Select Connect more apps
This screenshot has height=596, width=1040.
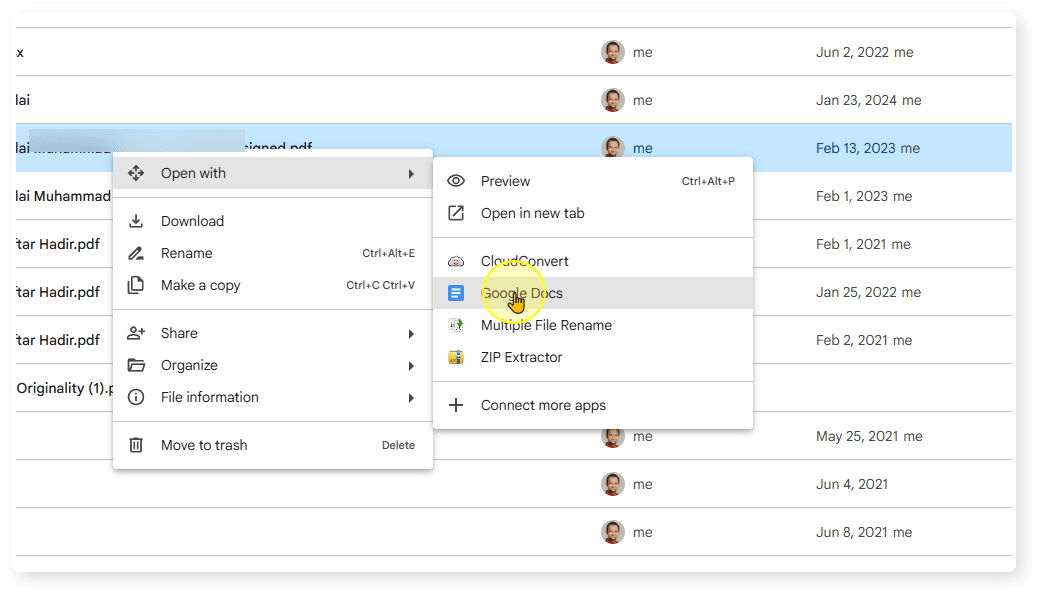pos(593,405)
